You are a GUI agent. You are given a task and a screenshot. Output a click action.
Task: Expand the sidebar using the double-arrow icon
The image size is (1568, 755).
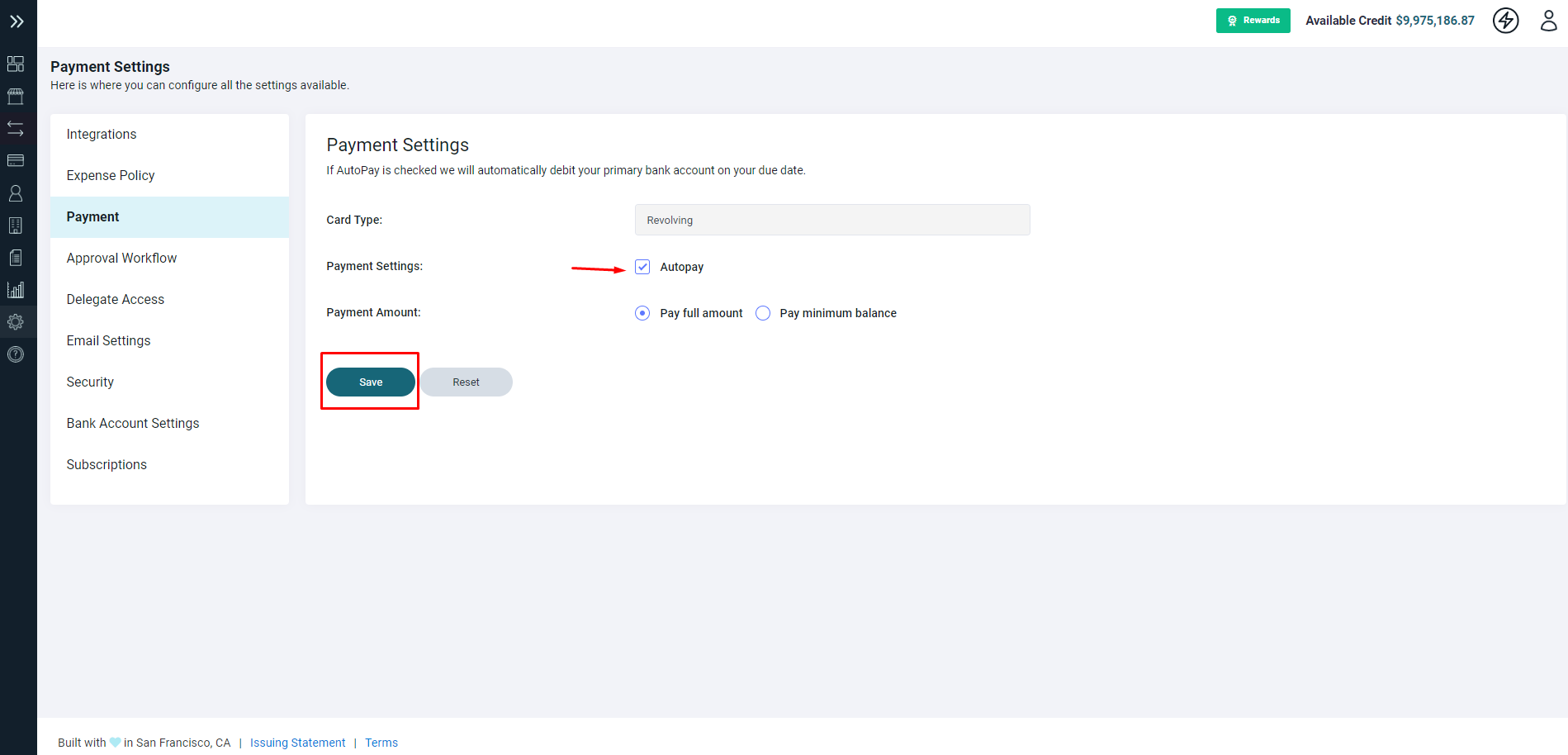[x=18, y=21]
